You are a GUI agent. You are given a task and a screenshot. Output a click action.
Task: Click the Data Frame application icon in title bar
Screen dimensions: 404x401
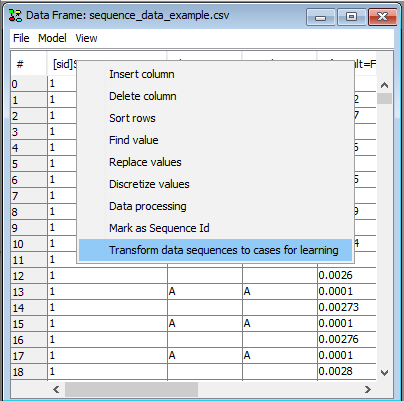point(15,15)
